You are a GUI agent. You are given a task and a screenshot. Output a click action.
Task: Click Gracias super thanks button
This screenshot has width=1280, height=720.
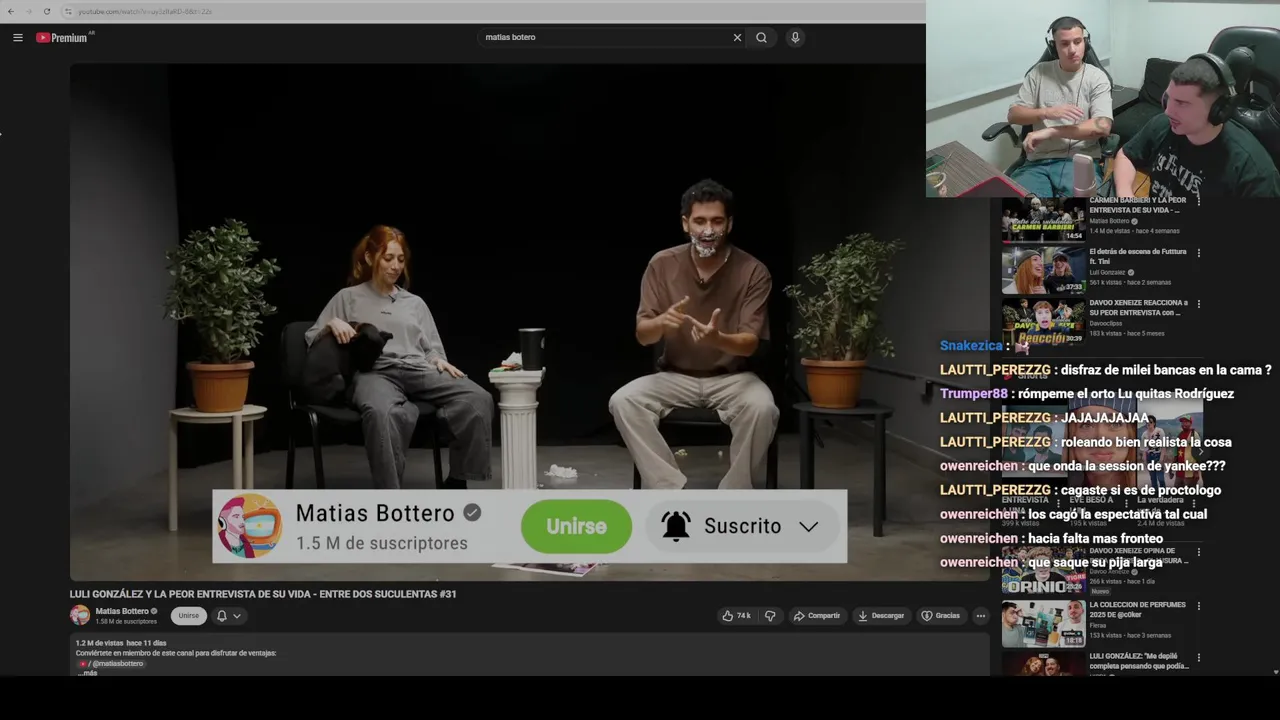point(940,616)
